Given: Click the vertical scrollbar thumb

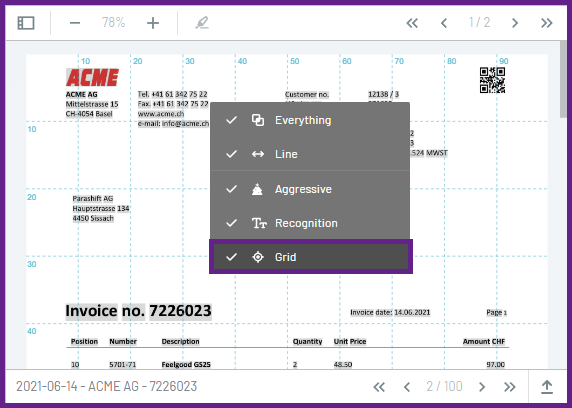Looking at the screenshot, I should (x=563, y=79).
